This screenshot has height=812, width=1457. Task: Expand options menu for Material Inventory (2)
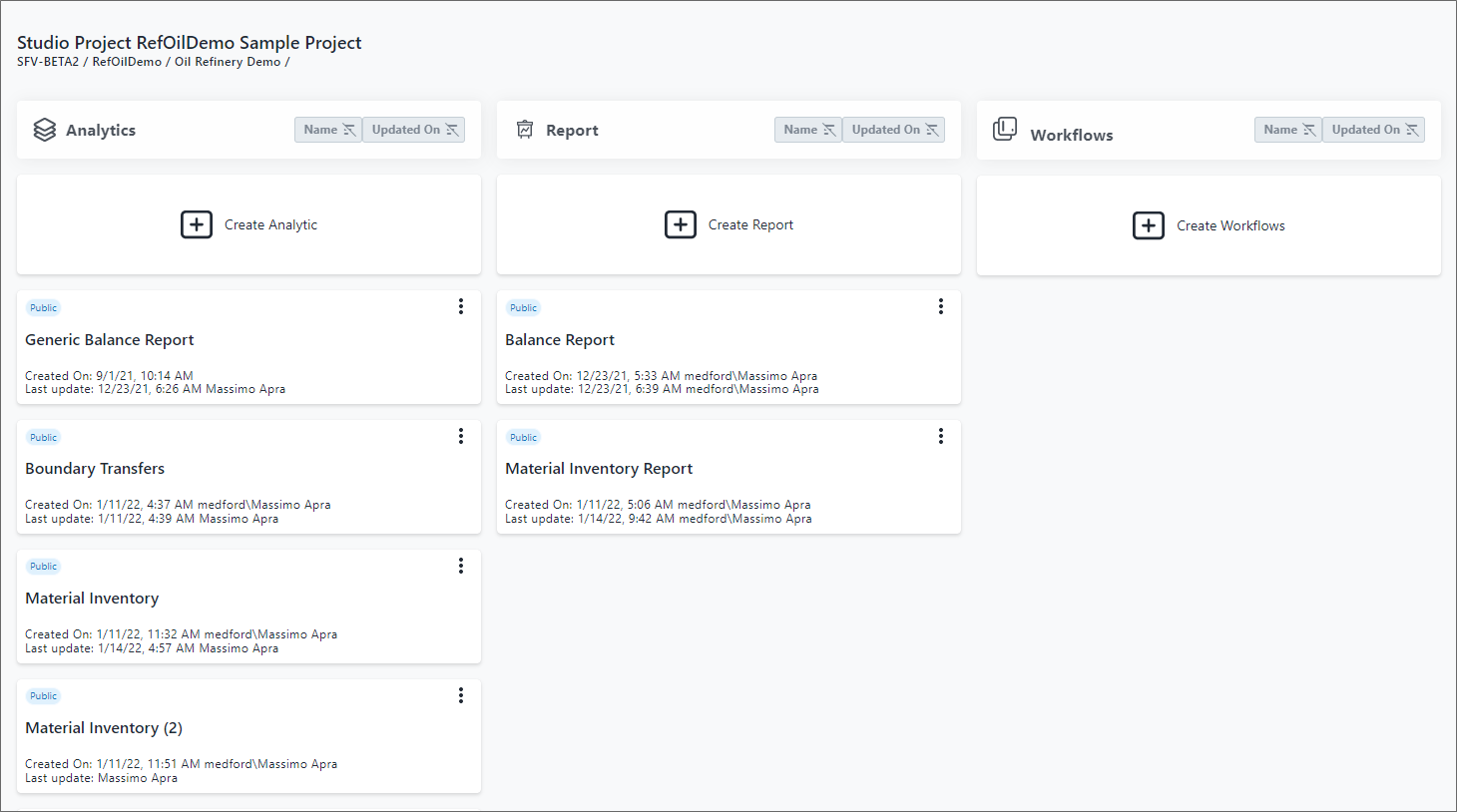click(461, 695)
